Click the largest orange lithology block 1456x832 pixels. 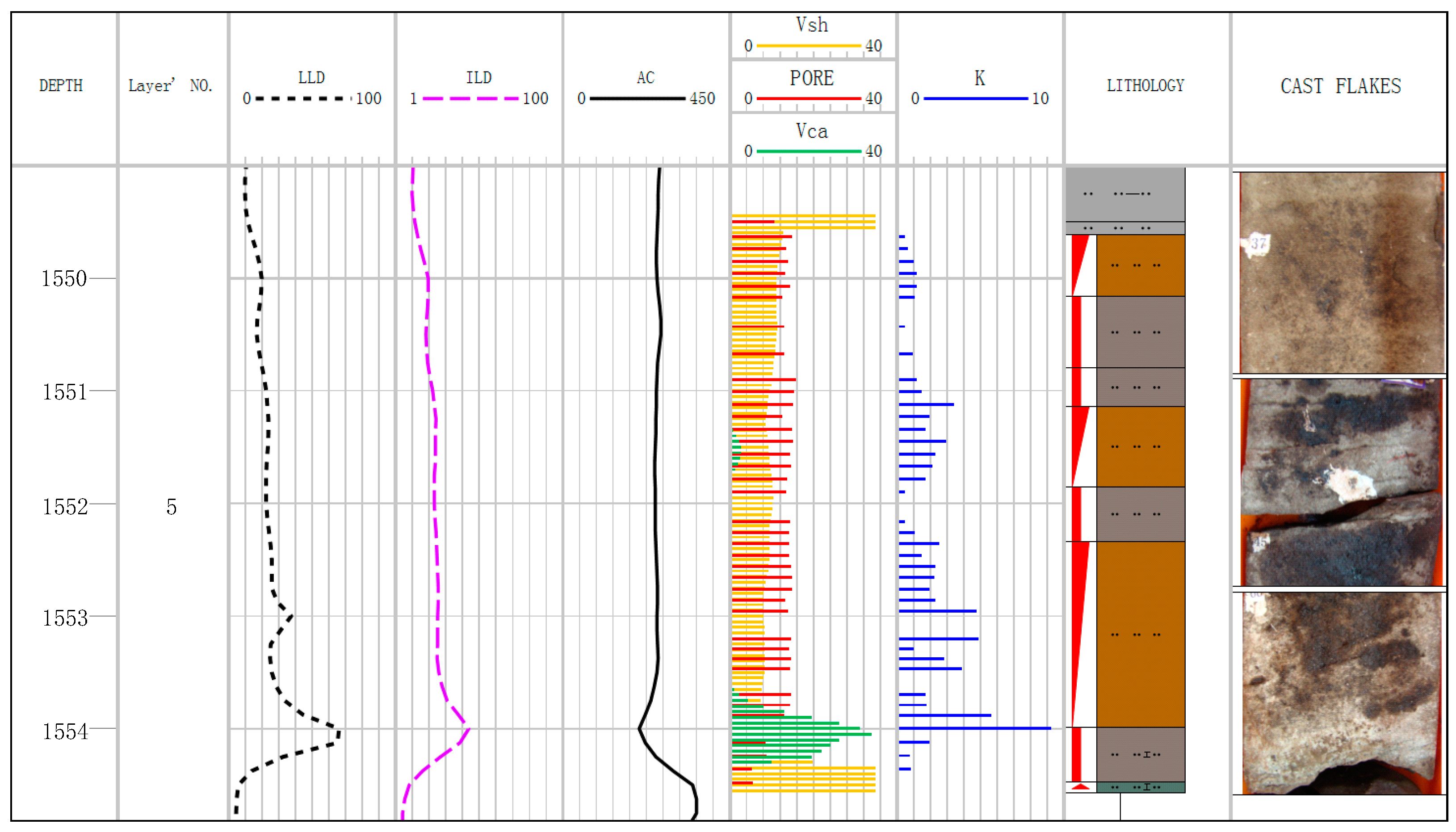tap(1140, 635)
